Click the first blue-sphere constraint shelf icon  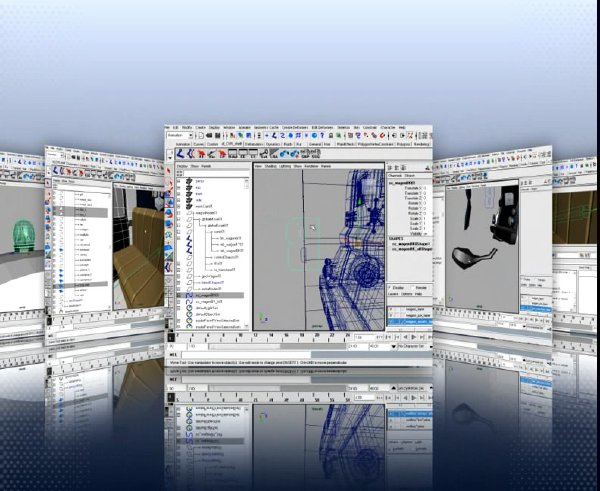pos(284,153)
